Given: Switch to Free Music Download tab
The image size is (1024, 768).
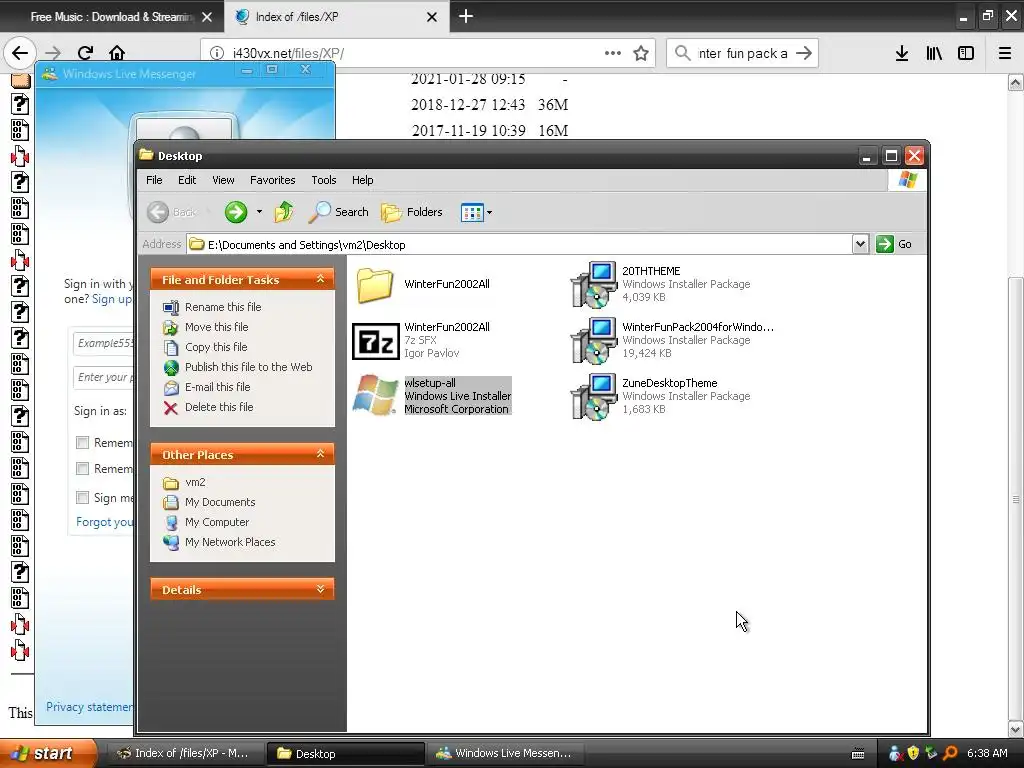Looking at the screenshot, I should (112, 17).
